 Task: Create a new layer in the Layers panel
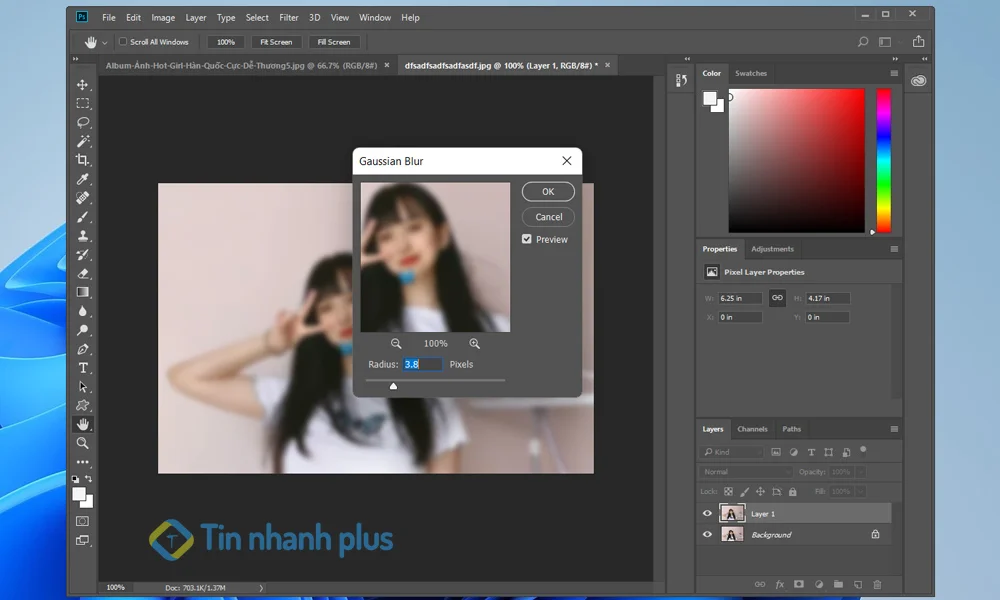(x=858, y=584)
